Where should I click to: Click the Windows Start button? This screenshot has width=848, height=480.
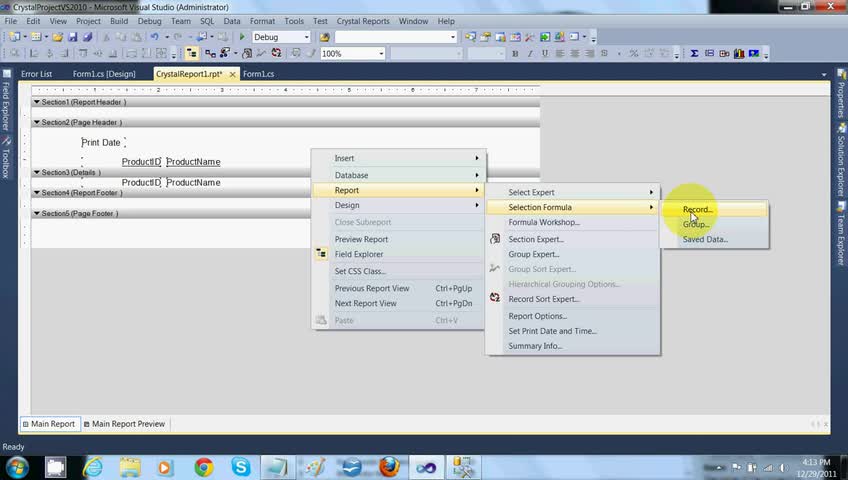pyautogui.click(x=16, y=468)
